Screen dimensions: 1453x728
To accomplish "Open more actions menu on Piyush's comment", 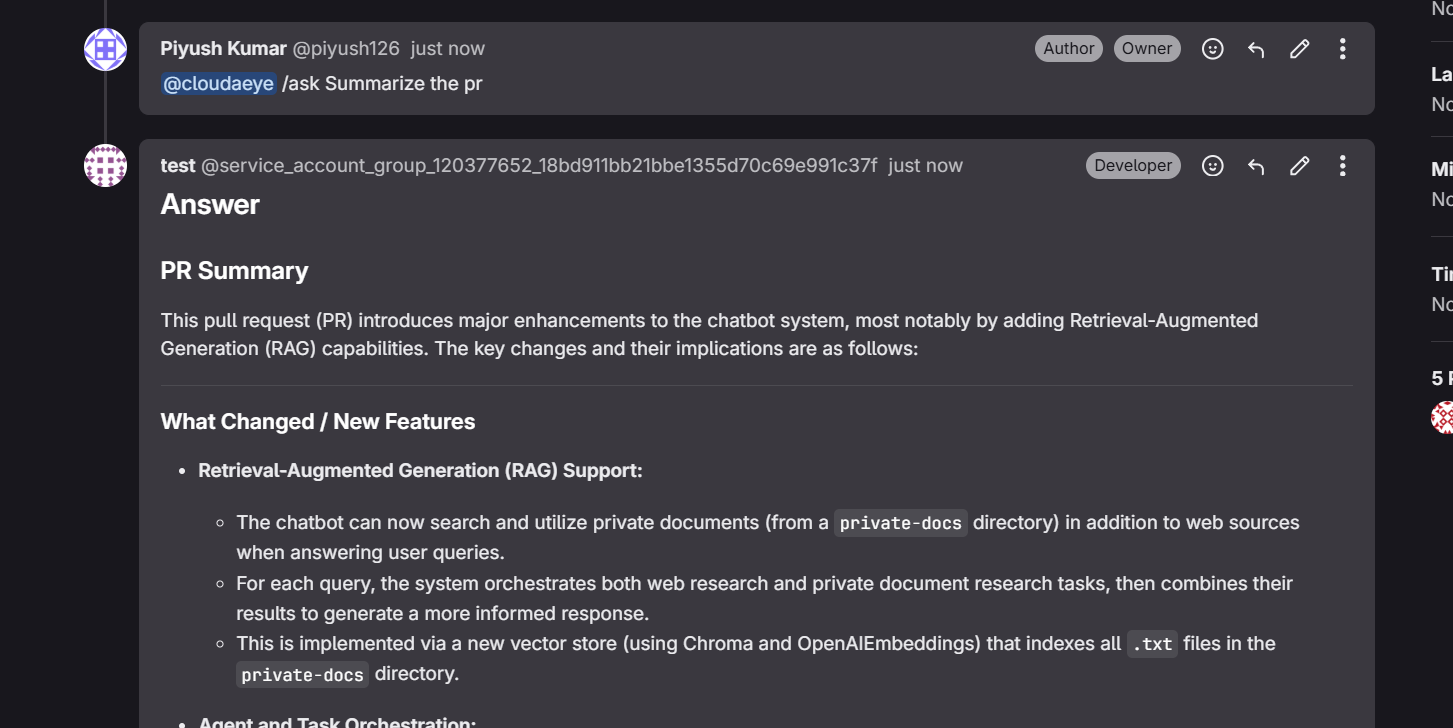I will coord(1342,49).
